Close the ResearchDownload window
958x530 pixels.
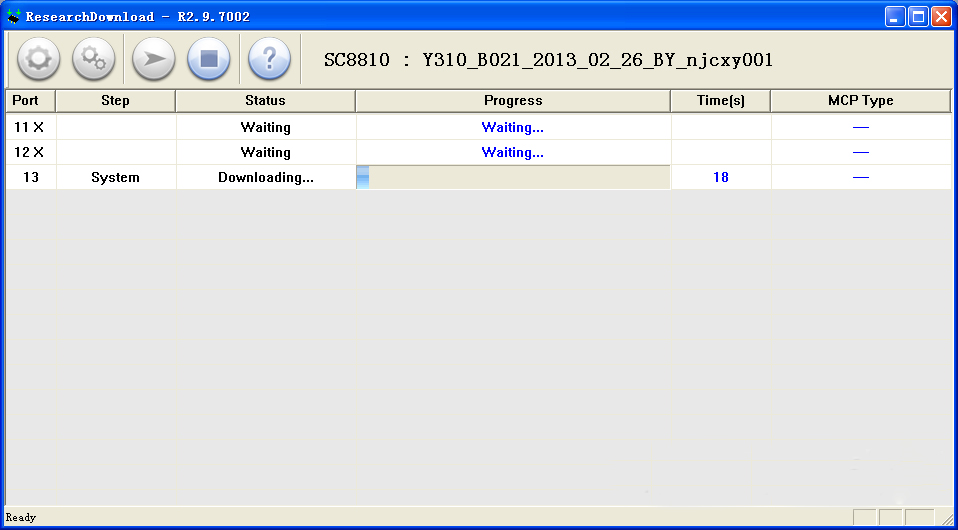(940, 17)
